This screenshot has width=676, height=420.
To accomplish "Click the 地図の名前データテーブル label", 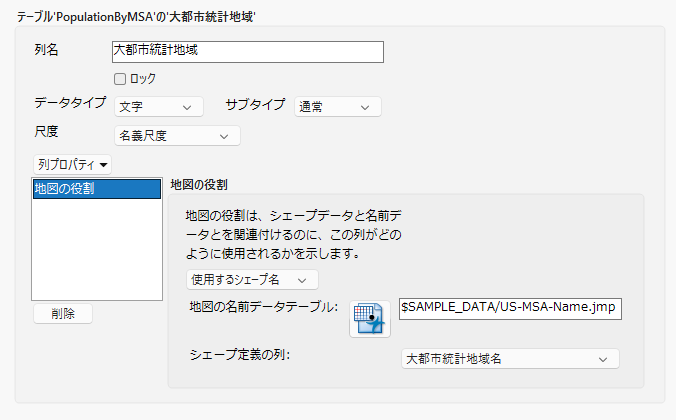I will pos(263,307).
